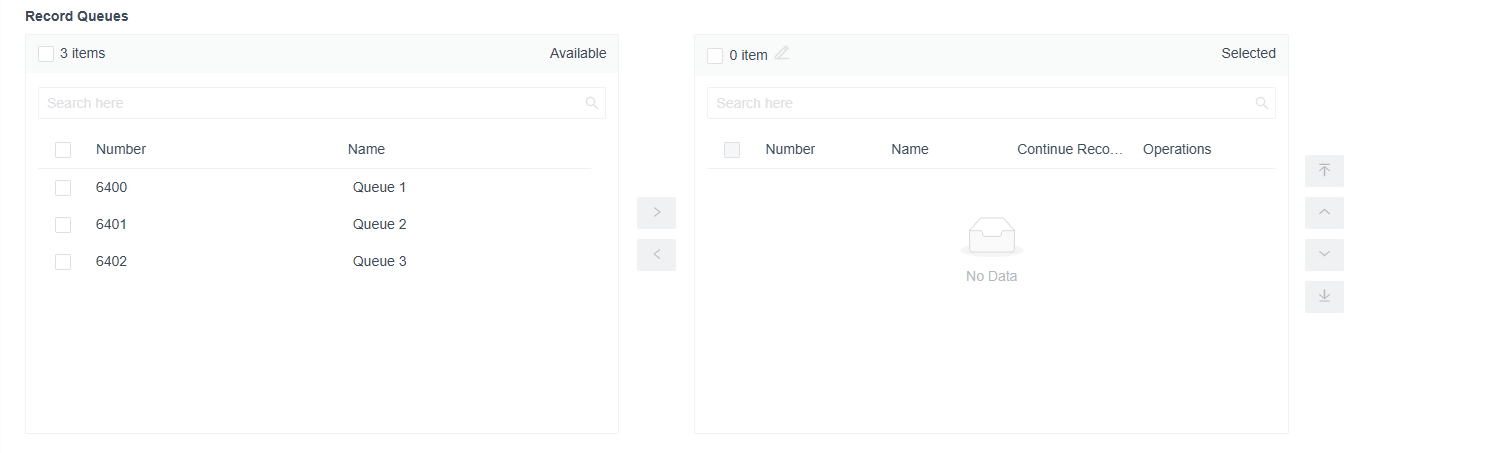
Task: Click the empty inbox No Data icon
Action: point(992,236)
